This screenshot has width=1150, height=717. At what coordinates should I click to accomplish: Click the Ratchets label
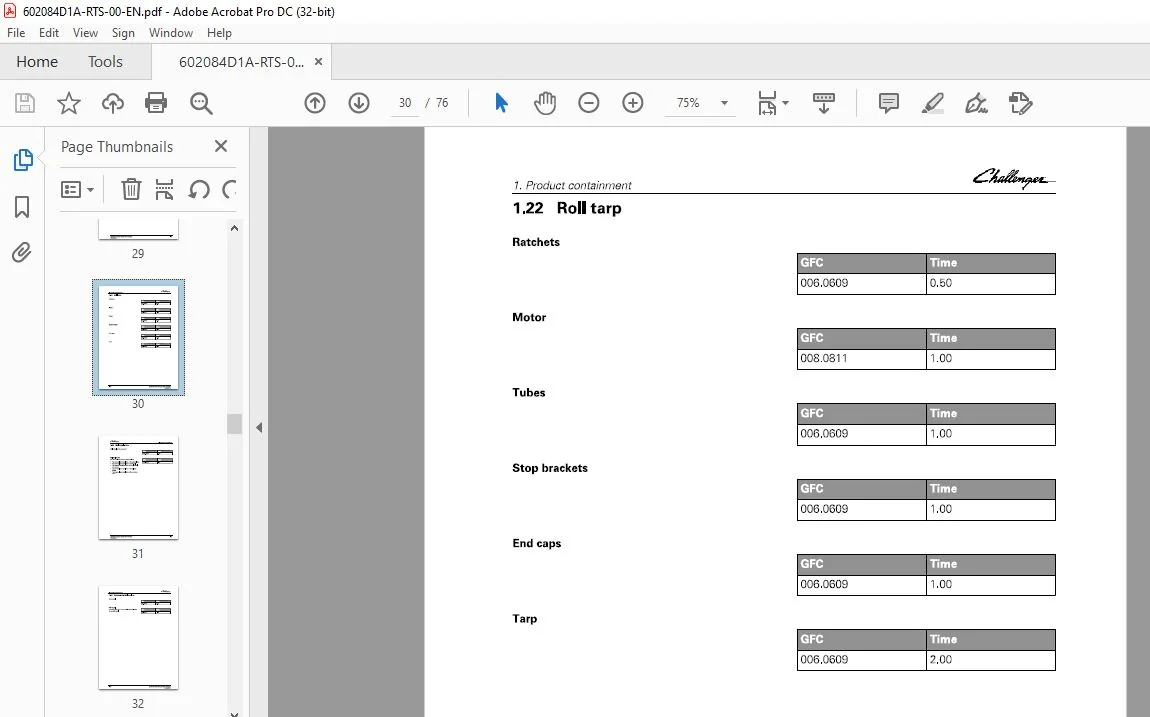[x=536, y=242]
